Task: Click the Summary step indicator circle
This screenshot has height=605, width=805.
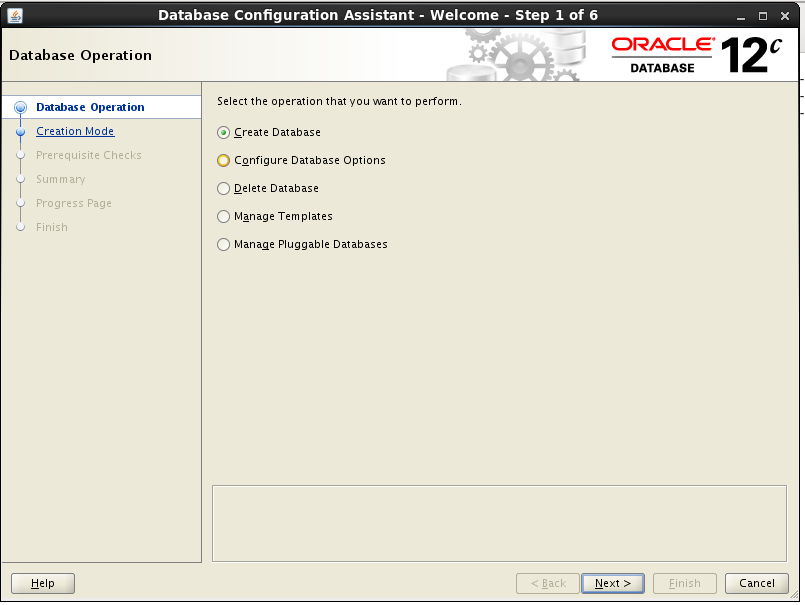Action: click(x=20, y=179)
